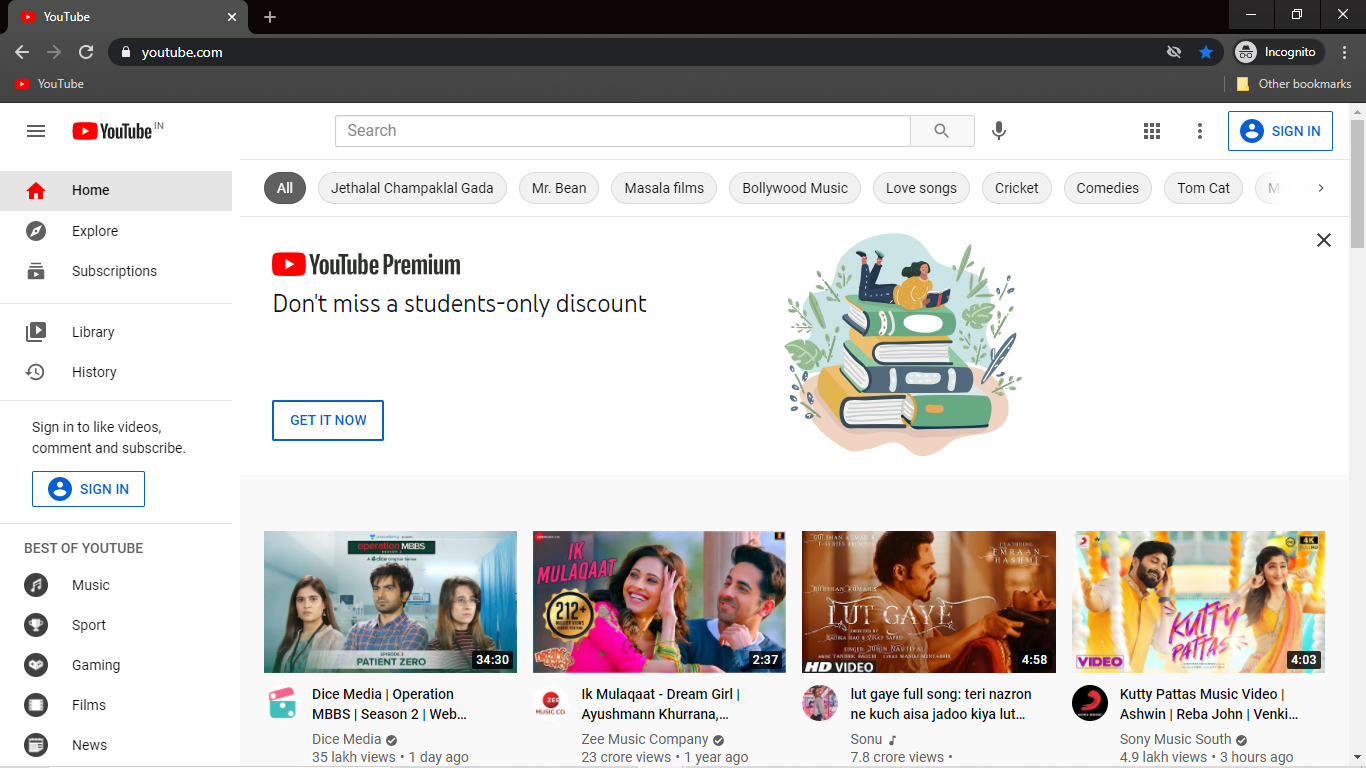Select the Mr. Bean chip
The height and width of the screenshot is (768, 1366).
[559, 188]
